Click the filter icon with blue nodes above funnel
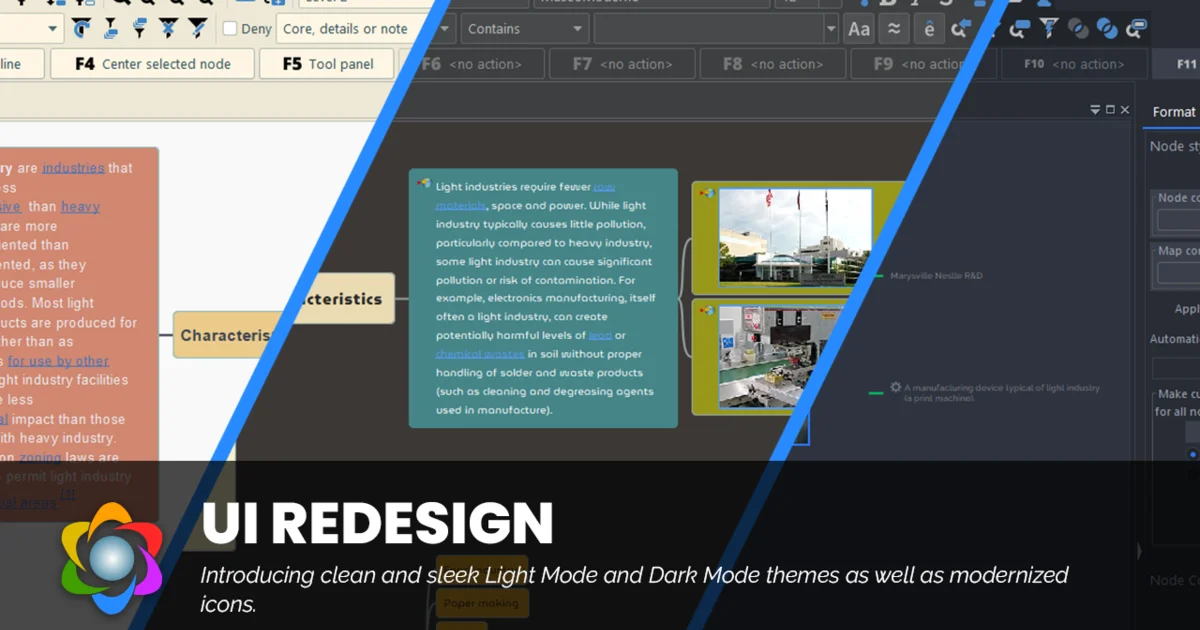Viewport: 1200px width, 630px height. click(140, 28)
